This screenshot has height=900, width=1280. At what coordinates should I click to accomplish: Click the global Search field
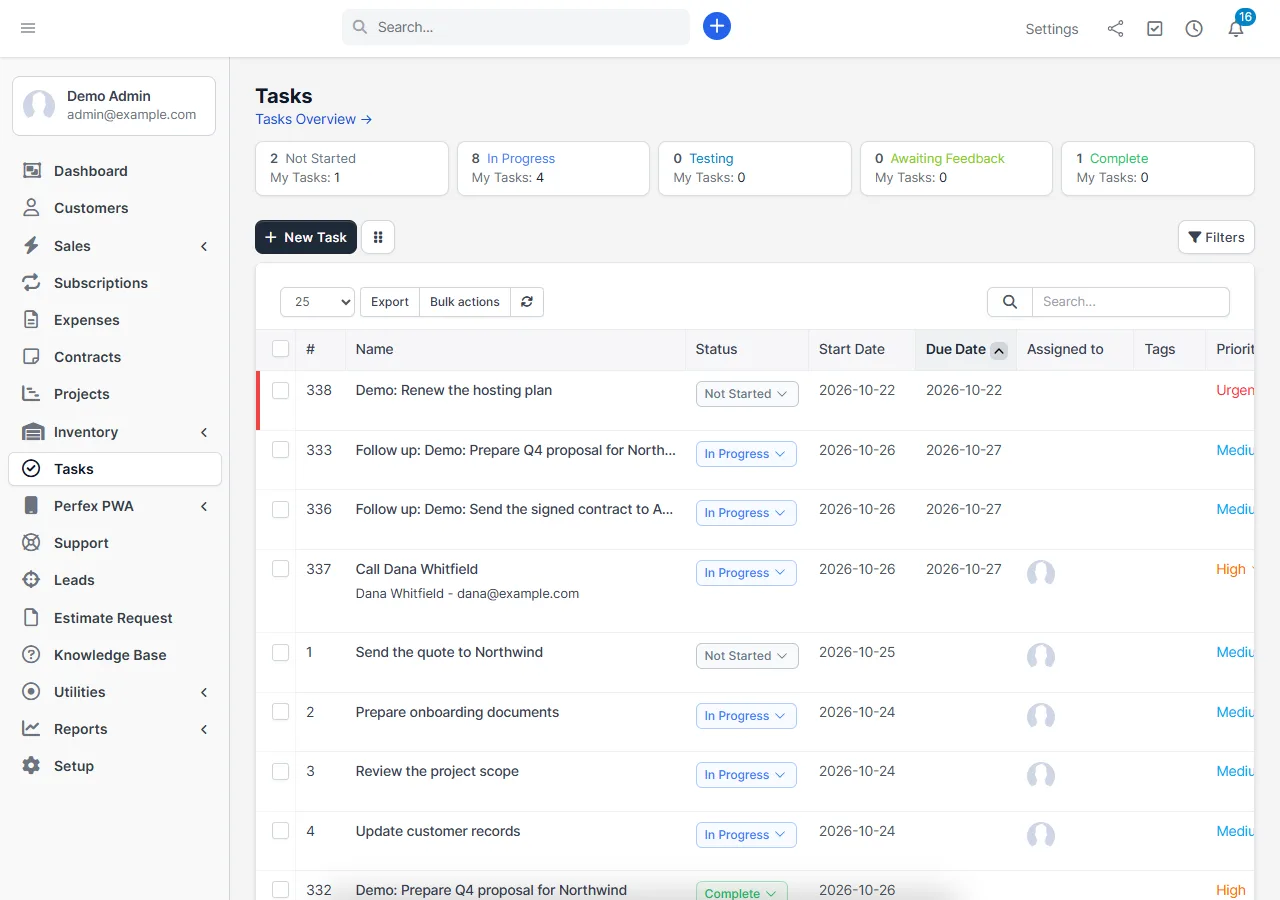point(516,27)
